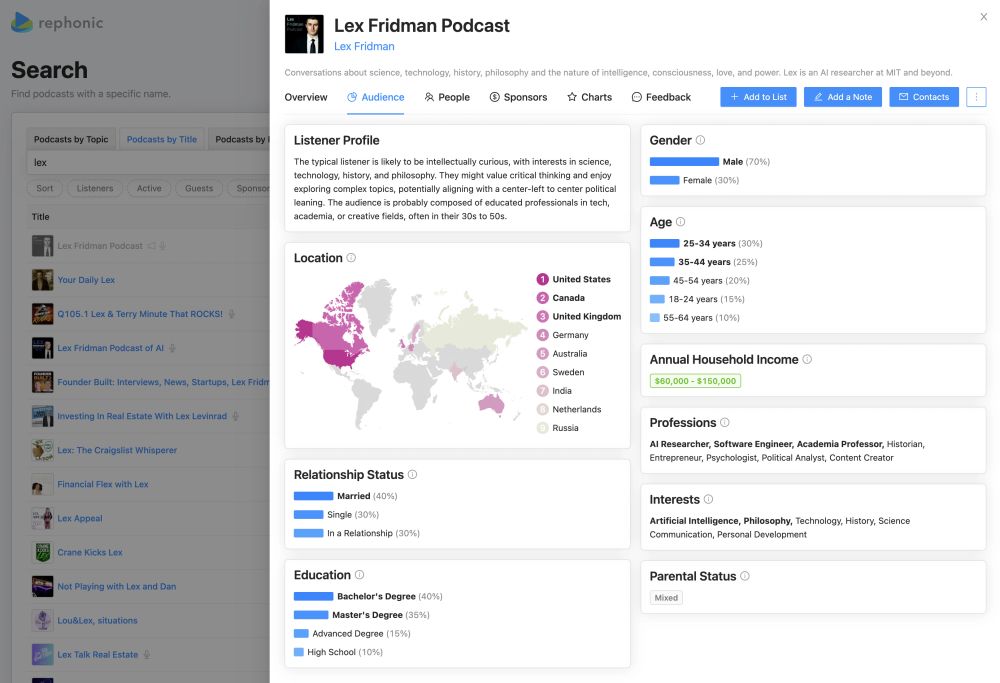Screen dimensions: 1000x683
Task: Open the Feedback tab
Action: (x=661, y=97)
